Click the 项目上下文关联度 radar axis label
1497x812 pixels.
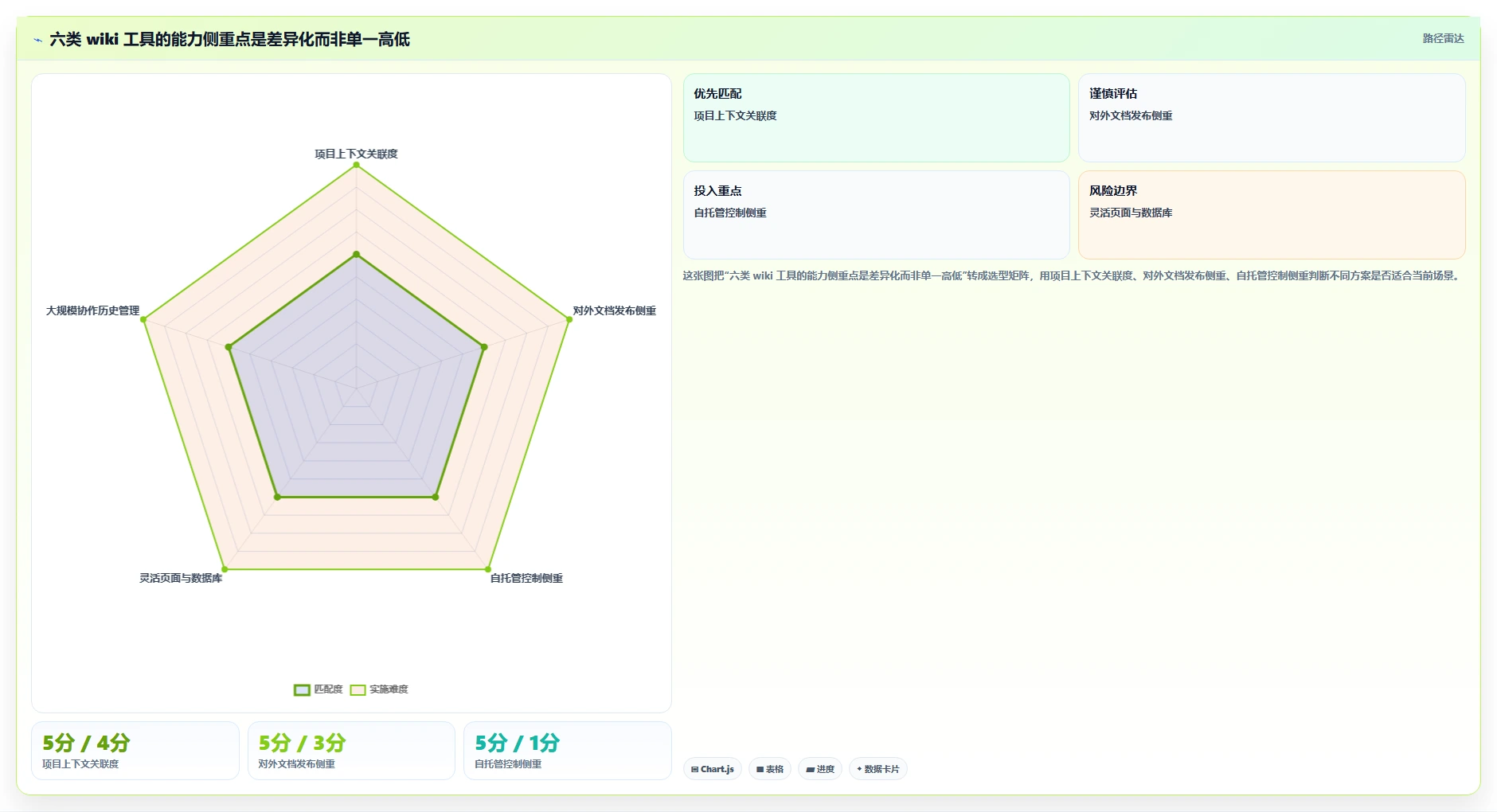tap(356, 154)
